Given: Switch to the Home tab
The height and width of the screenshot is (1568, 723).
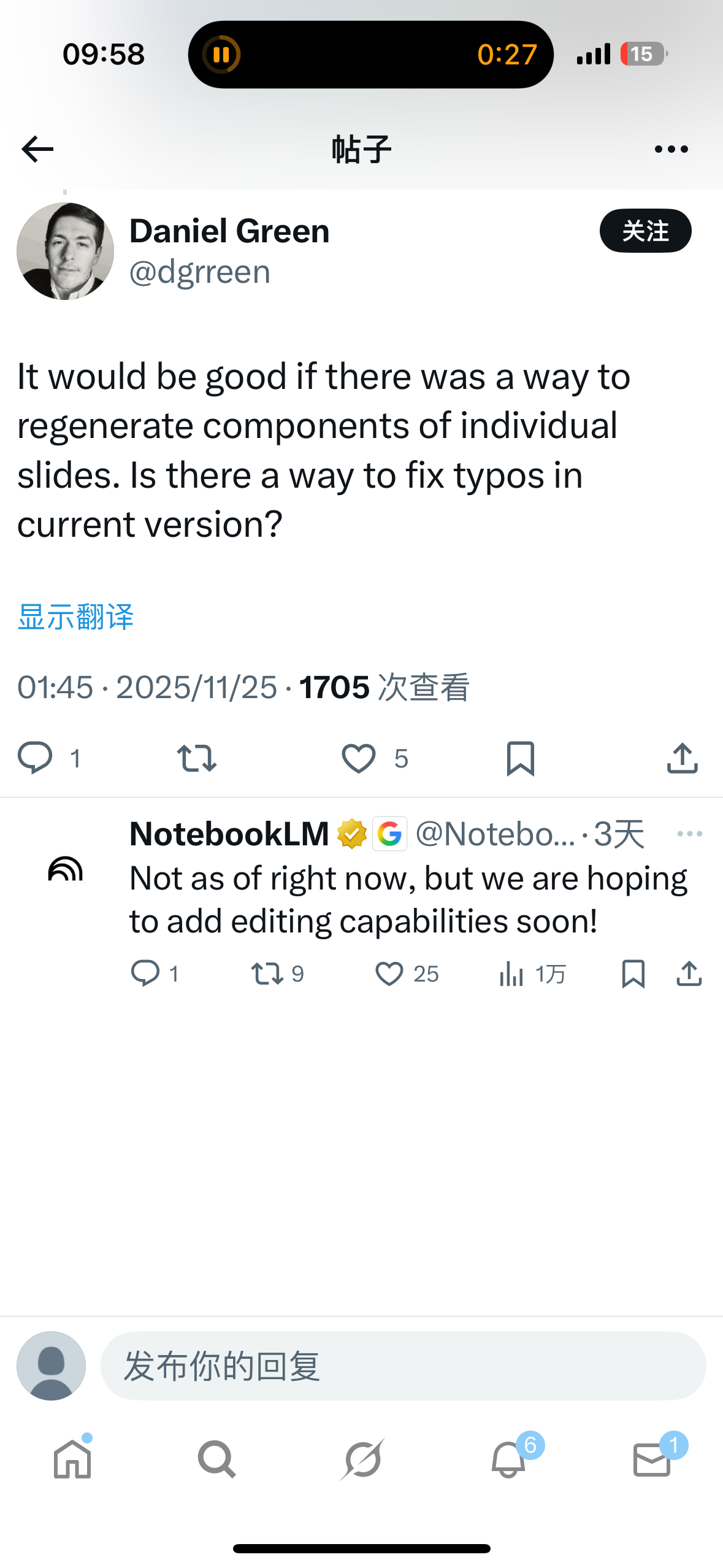Looking at the screenshot, I should (x=72, y=1459).
